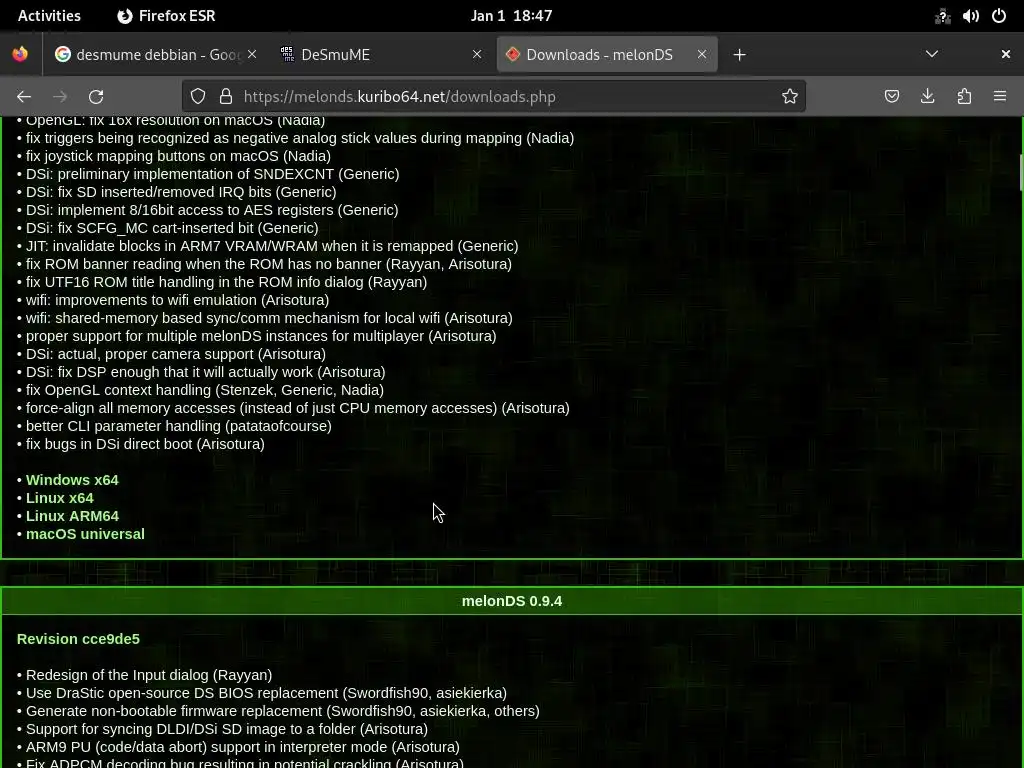Open a new tab with plus button
The height and width of the screenshot is (768, 1024).
(739, 55)
